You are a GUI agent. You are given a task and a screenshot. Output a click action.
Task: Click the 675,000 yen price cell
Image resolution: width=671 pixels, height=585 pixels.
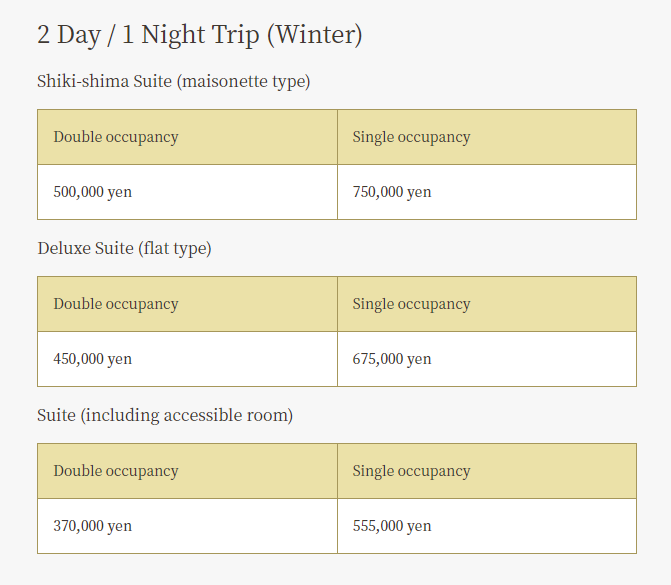(392, 359)
